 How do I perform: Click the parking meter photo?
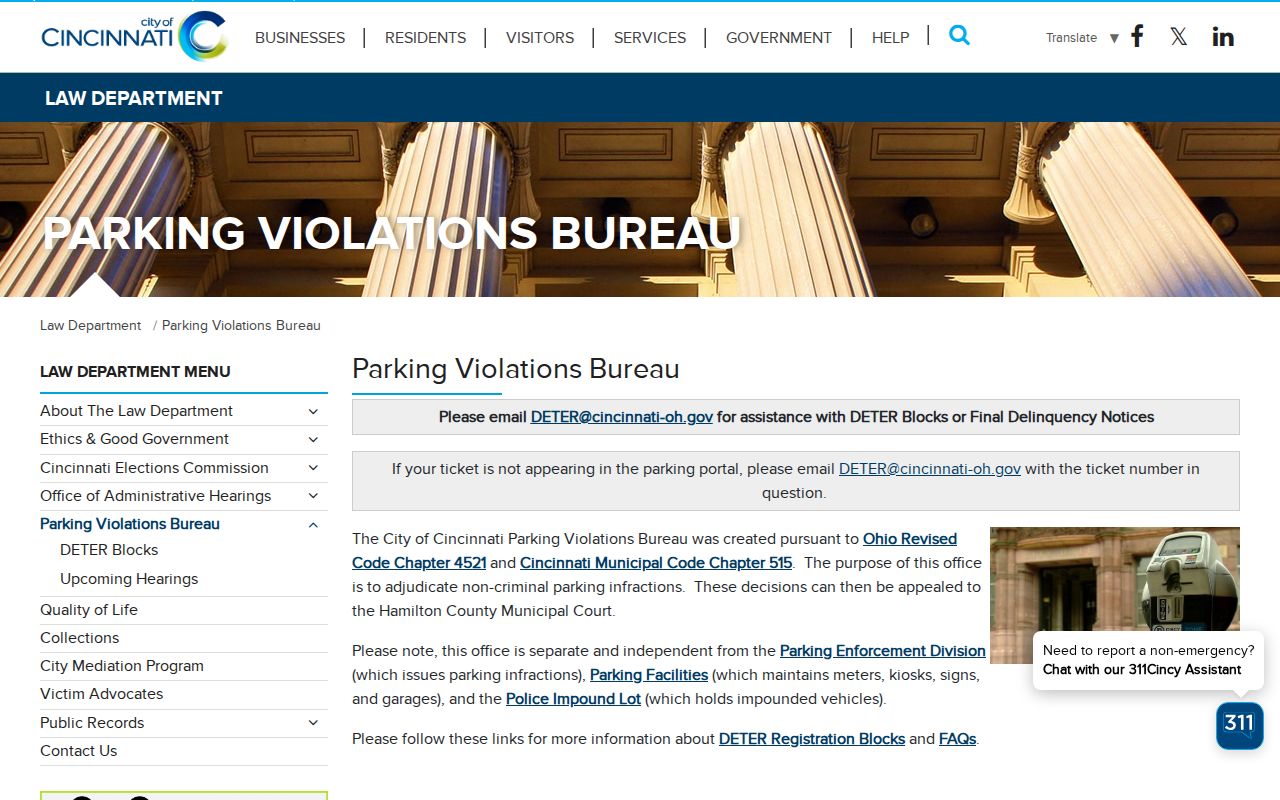point(1115,595)
